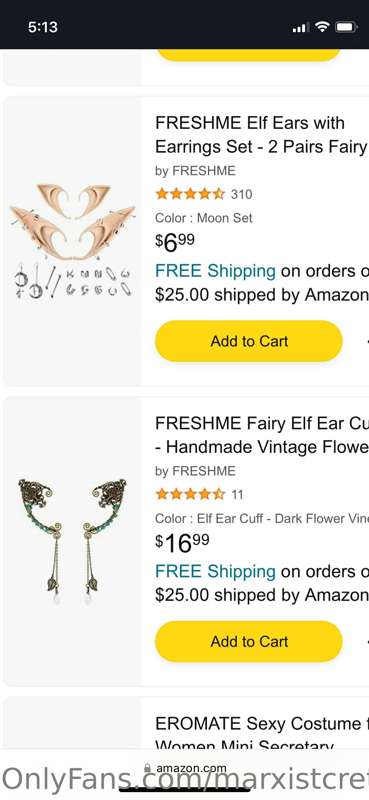The height and width of the screenshot is (800, 369).
Task: Tap the cellular signal bars icon
Action: (x=300, y=28)
